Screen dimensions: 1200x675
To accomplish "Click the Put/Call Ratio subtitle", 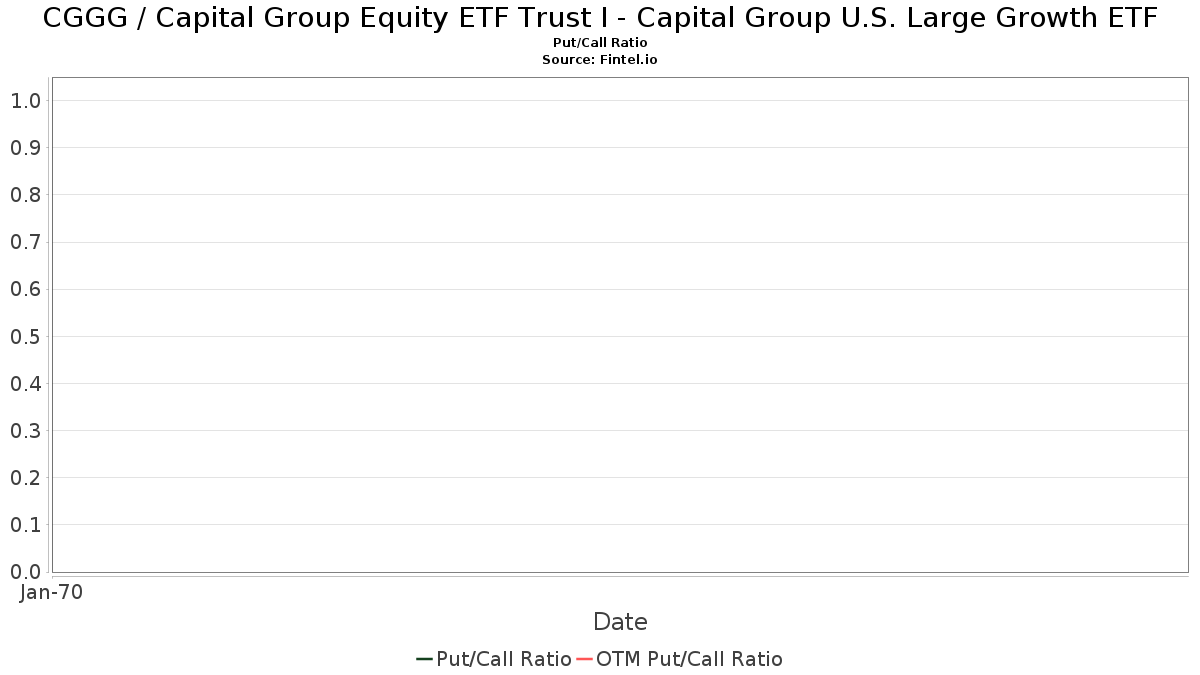I will tap(600, 43).
